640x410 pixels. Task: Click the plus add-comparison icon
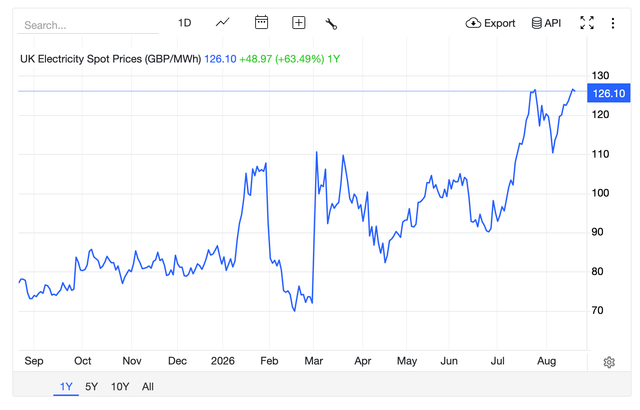point(299,22)
